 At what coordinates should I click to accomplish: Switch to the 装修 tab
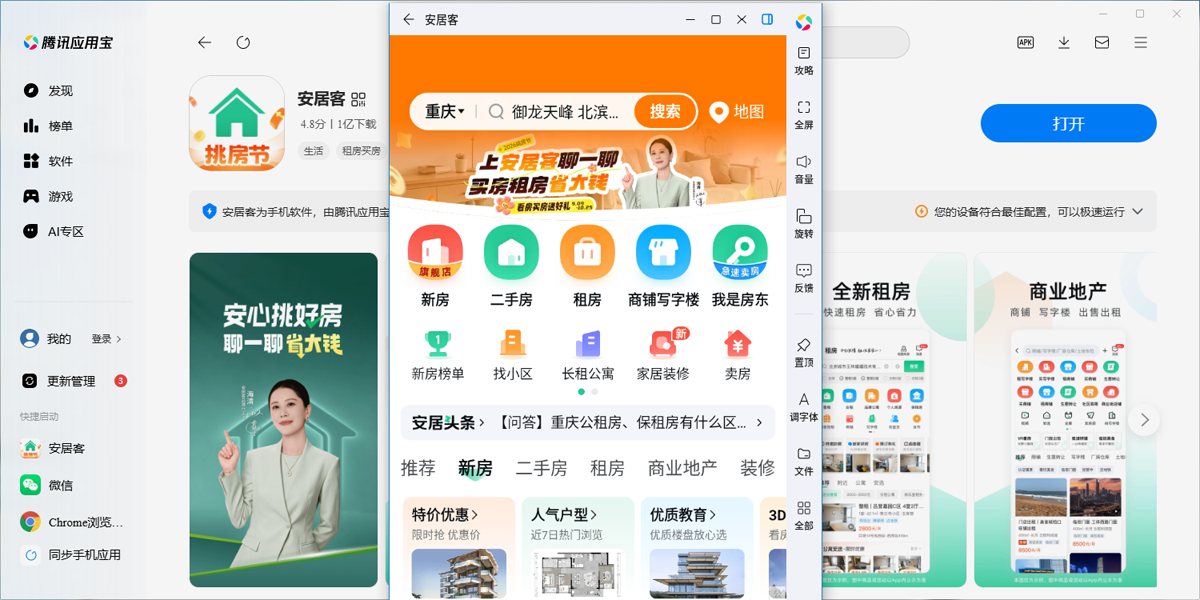coord(757,468)
